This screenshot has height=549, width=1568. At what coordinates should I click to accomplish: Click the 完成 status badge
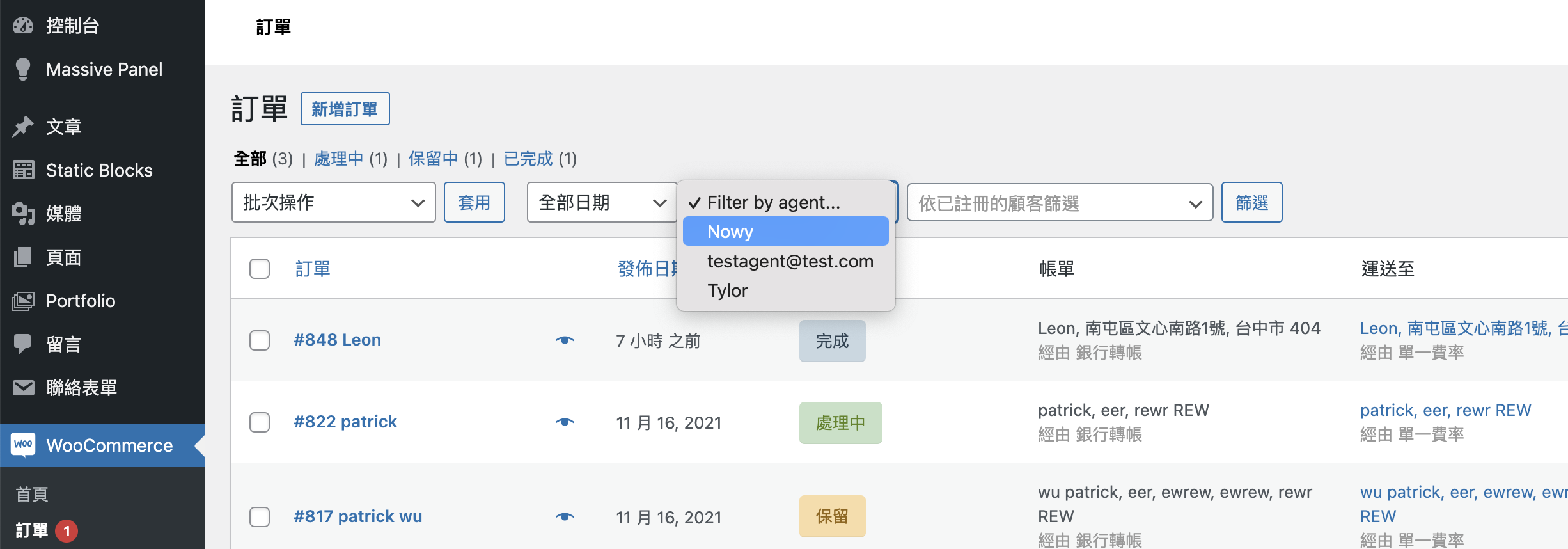pyautogui.click(x=832, y=341)
